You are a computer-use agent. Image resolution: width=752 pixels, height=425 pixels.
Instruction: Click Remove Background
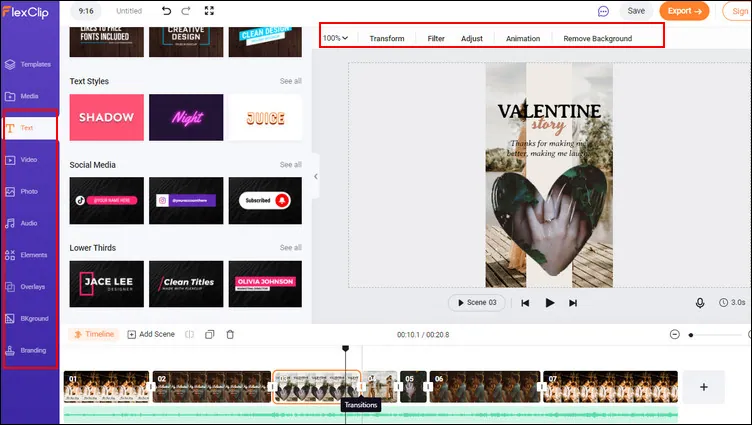598,38
